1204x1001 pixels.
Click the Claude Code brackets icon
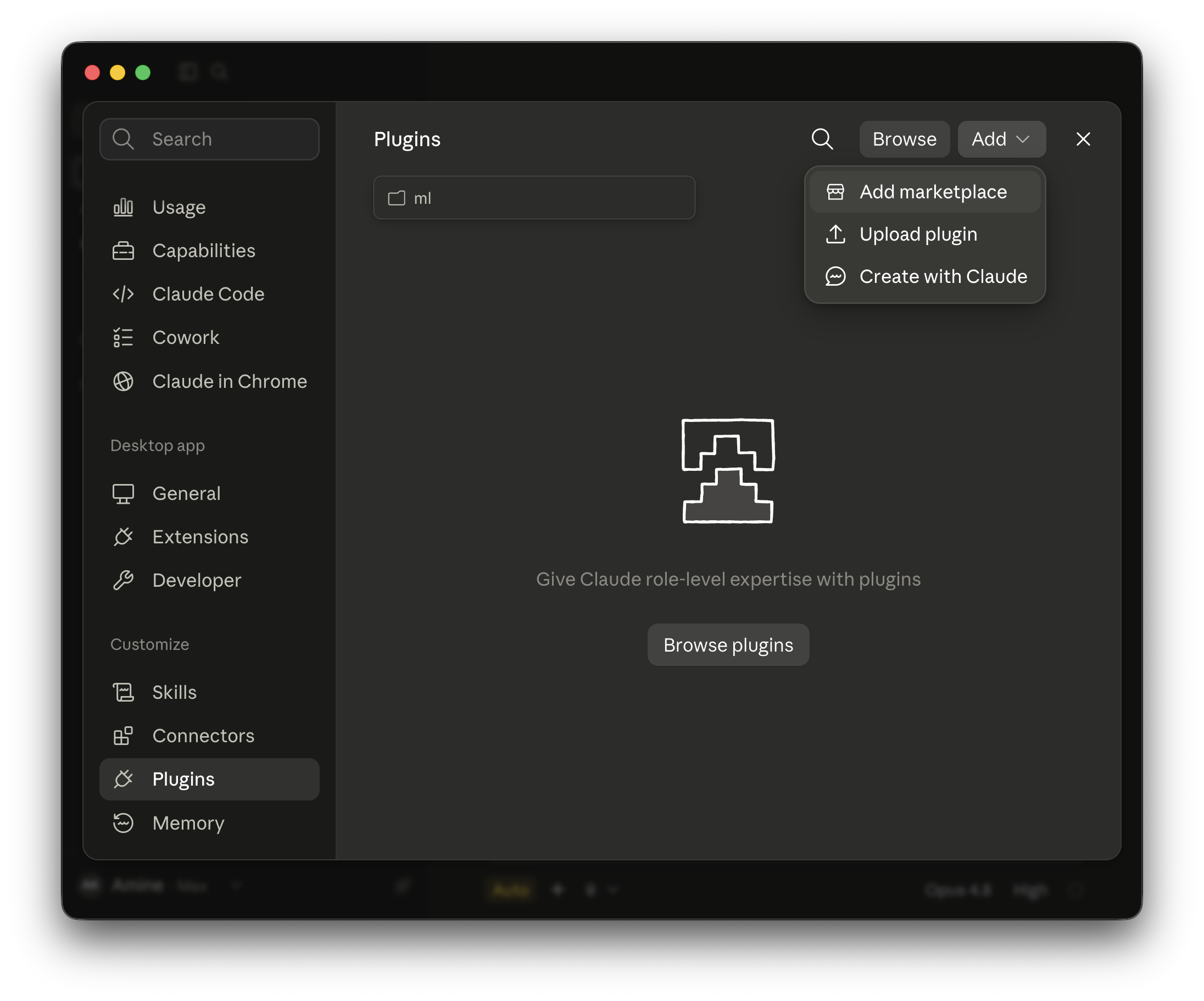tap(123, 294)
